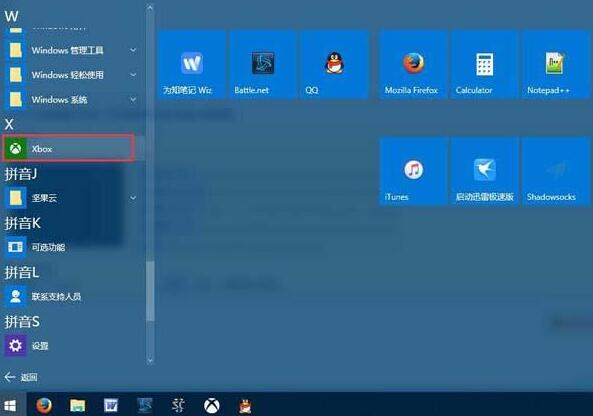Open the Mozilla Firefox tile
The width and height of the screenshot is (593, 416).
[x=413, y=65]
